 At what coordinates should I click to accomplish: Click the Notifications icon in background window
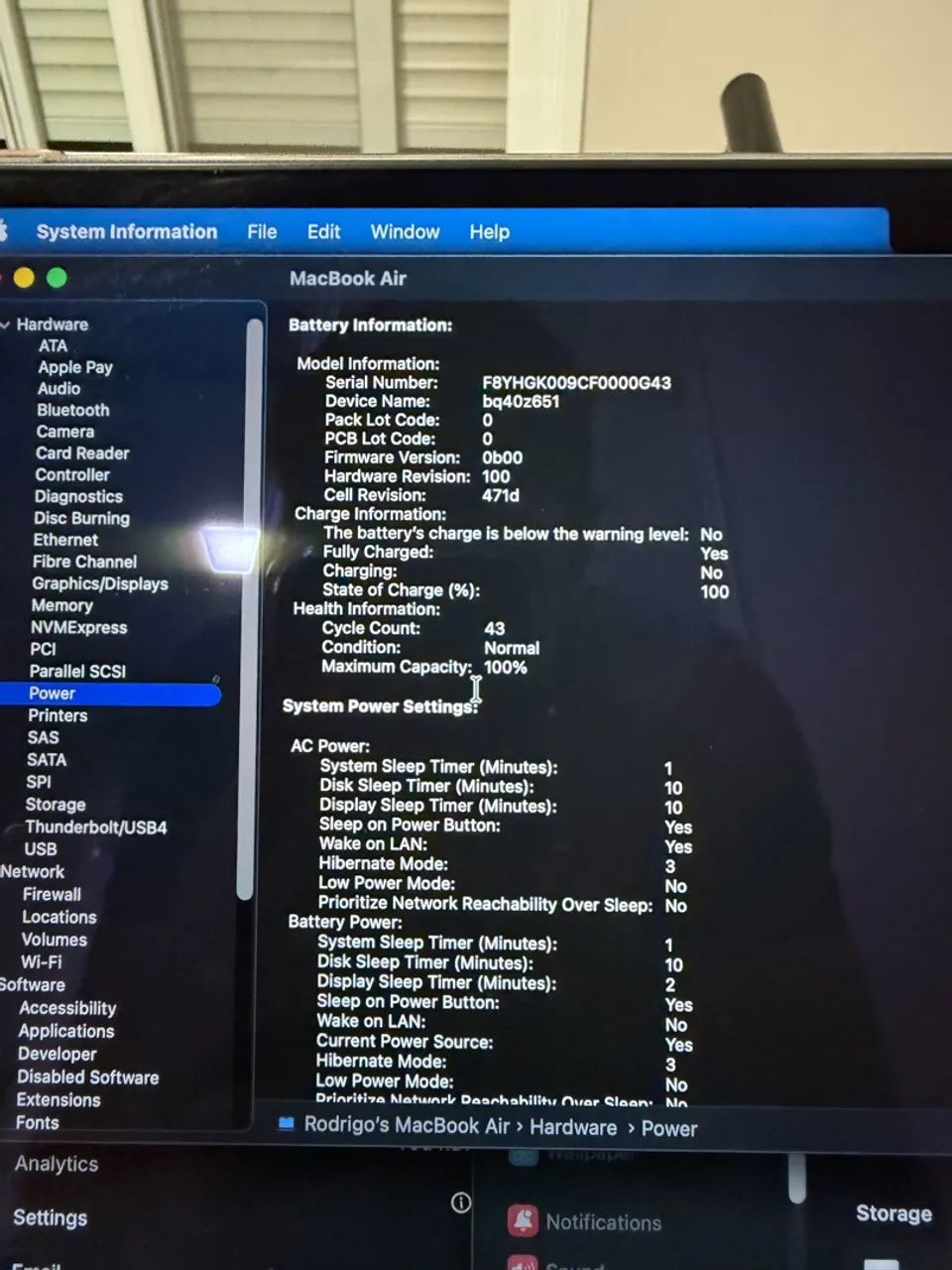523,1220
